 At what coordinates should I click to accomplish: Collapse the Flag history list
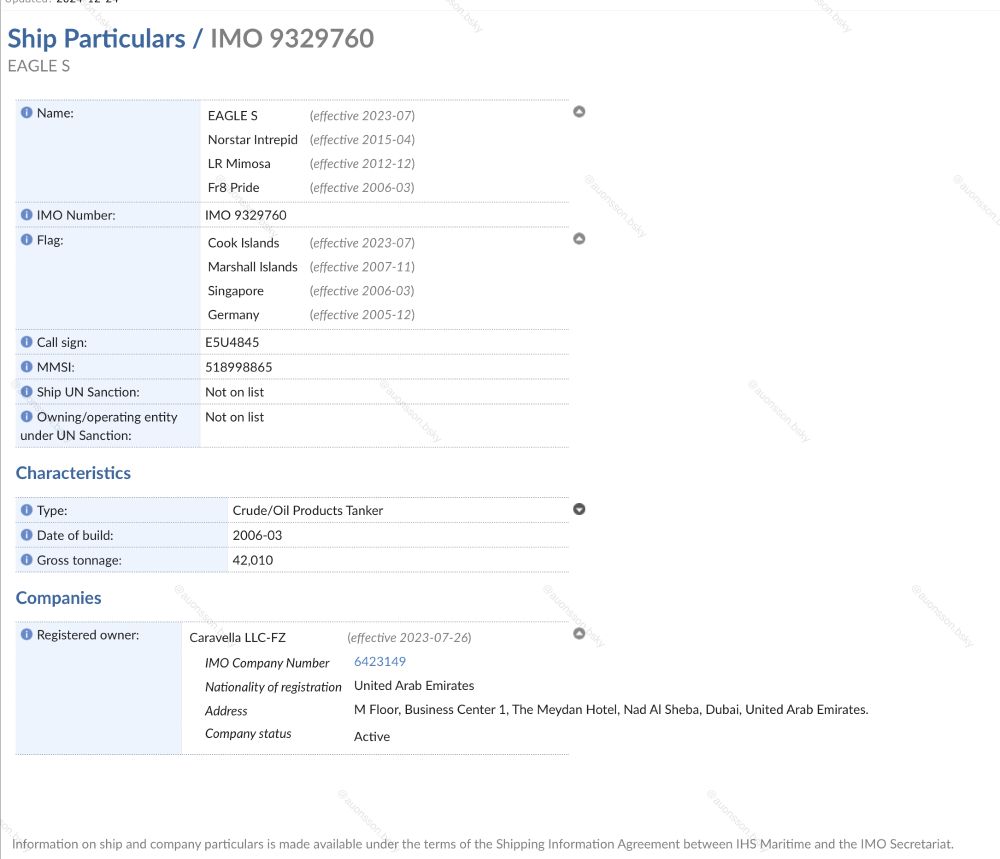point(579,239)
